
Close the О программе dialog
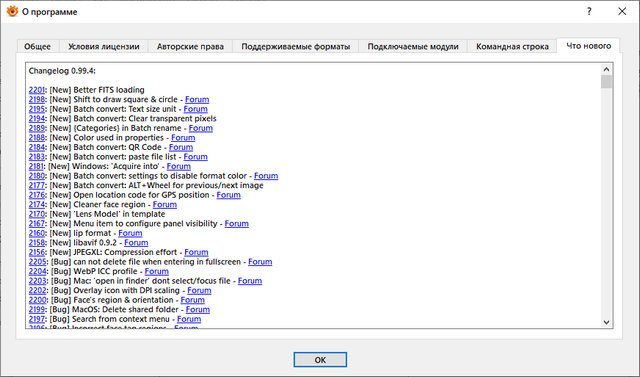click(x=622, y=11)
